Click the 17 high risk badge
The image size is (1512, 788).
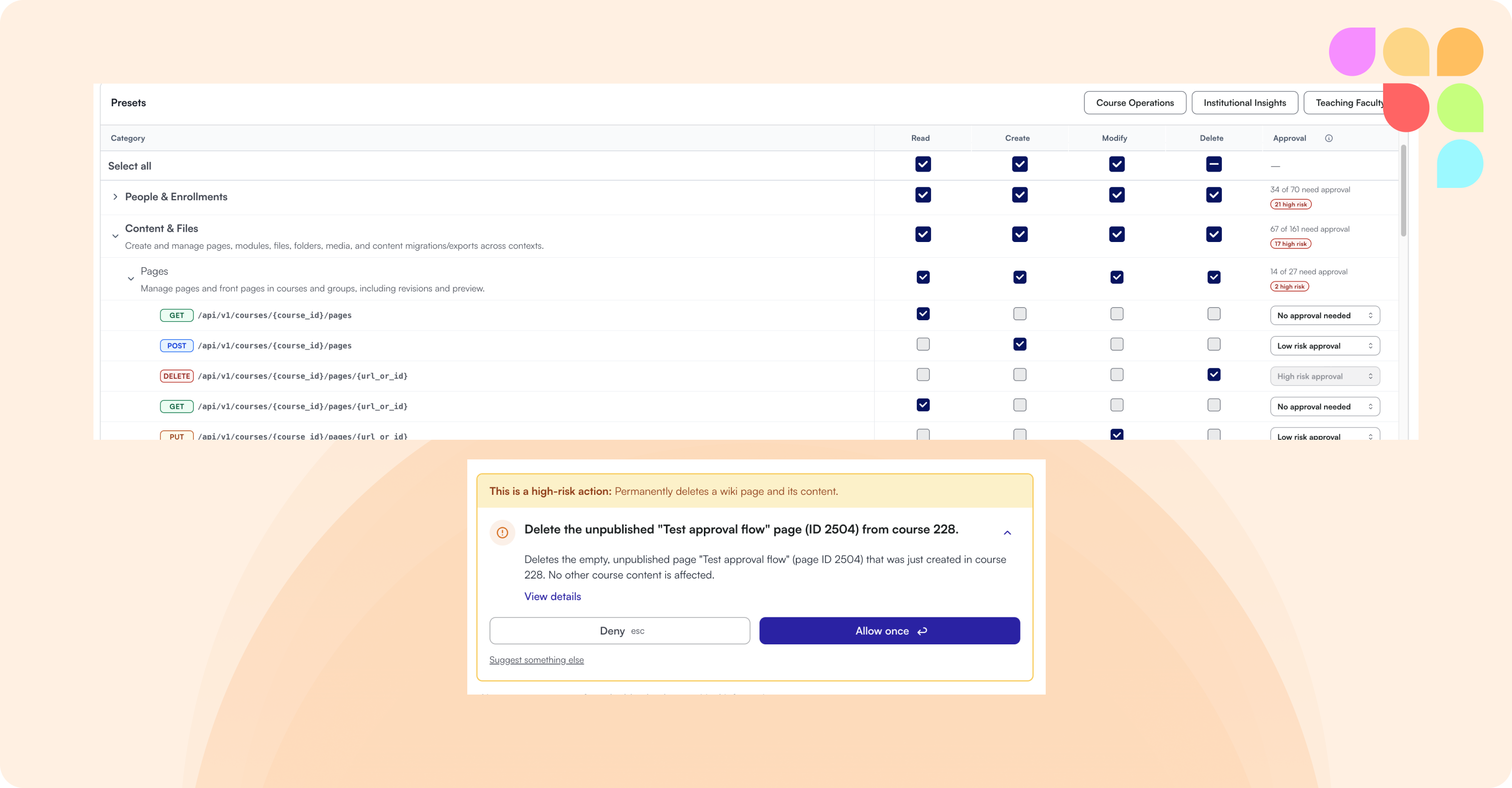pyautogui.click(x=1290, y=243)
